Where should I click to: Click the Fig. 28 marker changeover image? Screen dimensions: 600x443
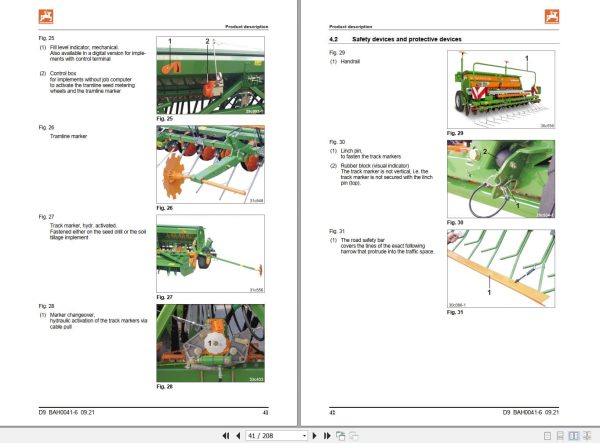[210, 343]
